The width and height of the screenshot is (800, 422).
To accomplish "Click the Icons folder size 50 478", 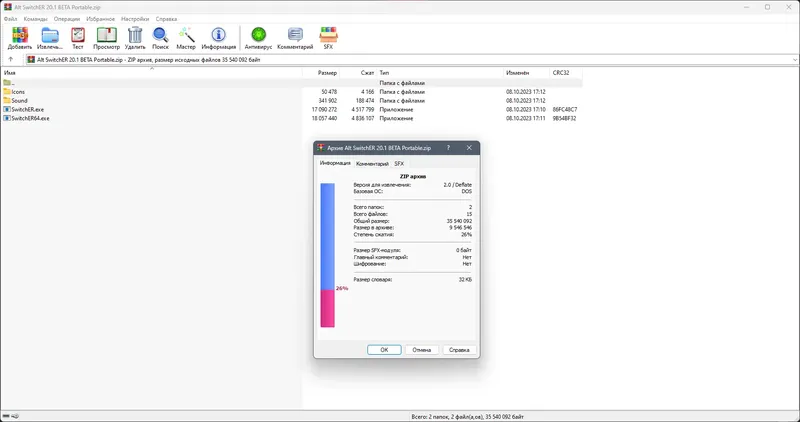I will pos(329,92).
